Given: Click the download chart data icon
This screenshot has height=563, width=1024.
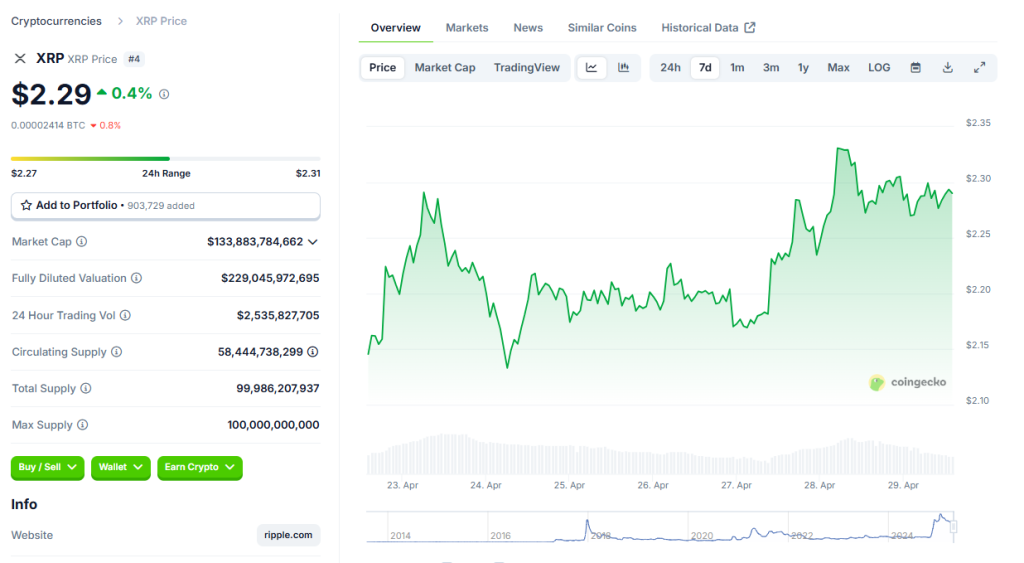Looking at the screenshot, I should click(948, 67).
